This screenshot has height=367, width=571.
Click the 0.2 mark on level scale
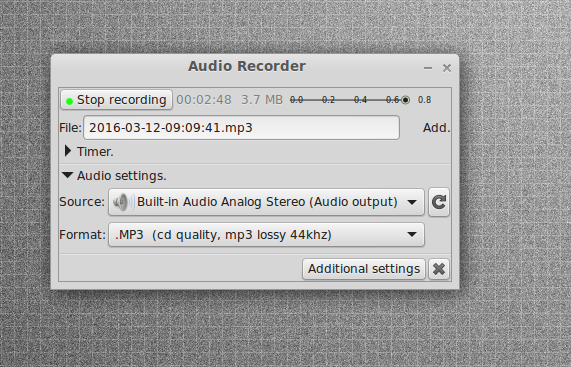click(x=328, y=100)
